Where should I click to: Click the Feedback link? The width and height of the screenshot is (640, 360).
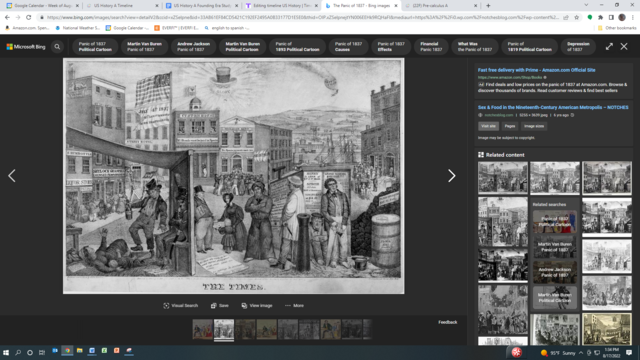448,322
